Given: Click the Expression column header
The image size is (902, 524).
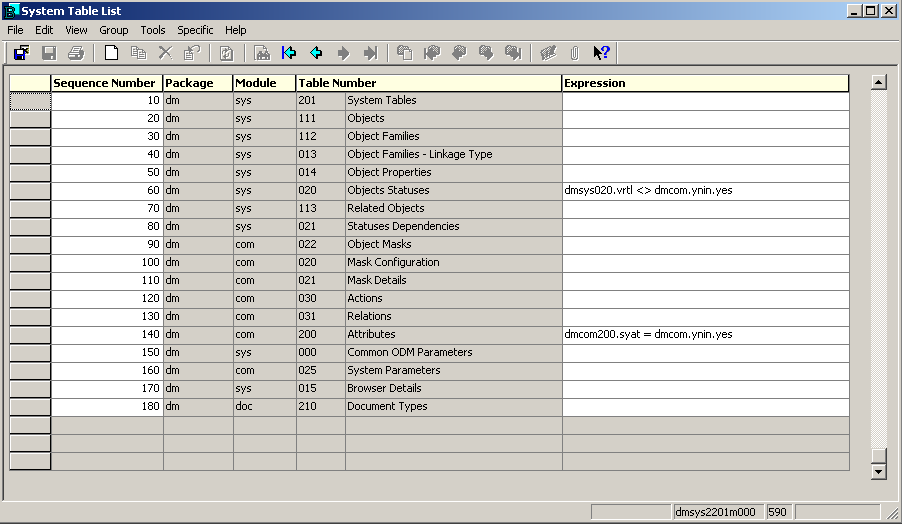Looking at the screenshot, I should [704, 83].
